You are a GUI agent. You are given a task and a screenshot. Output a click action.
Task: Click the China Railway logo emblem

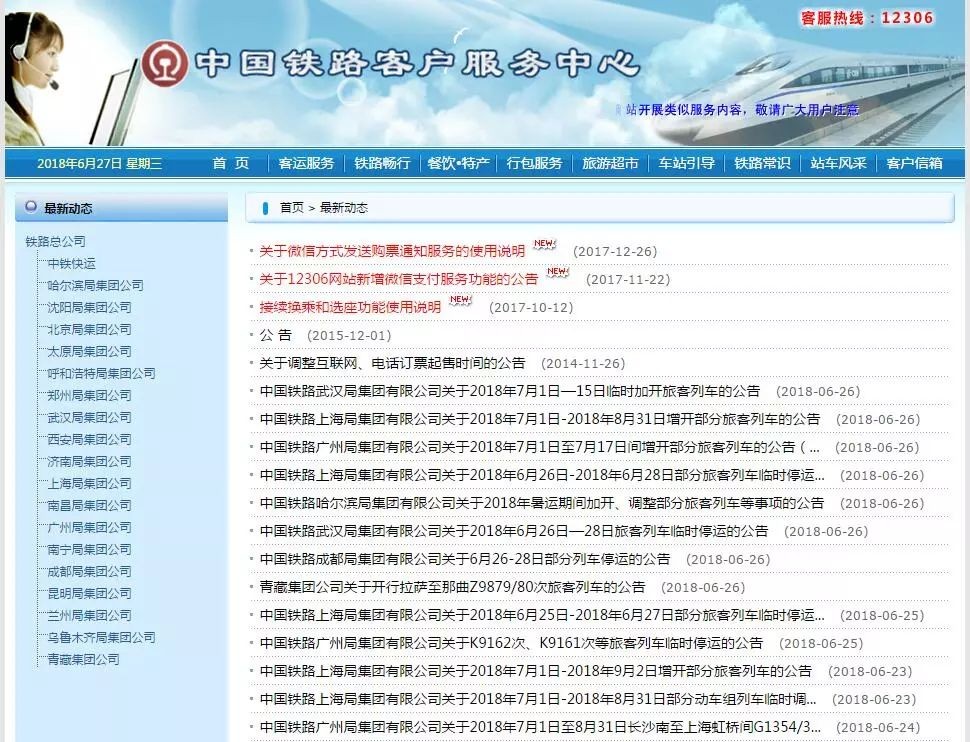(x=165, y=64)
